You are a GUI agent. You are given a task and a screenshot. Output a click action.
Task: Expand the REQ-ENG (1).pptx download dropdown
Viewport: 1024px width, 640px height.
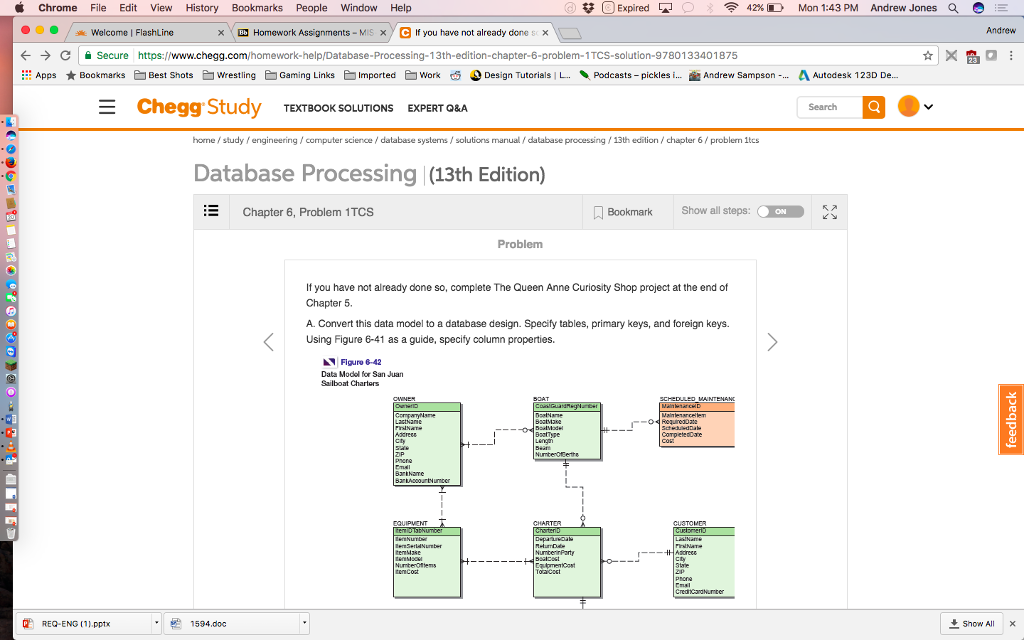[156, 622]
